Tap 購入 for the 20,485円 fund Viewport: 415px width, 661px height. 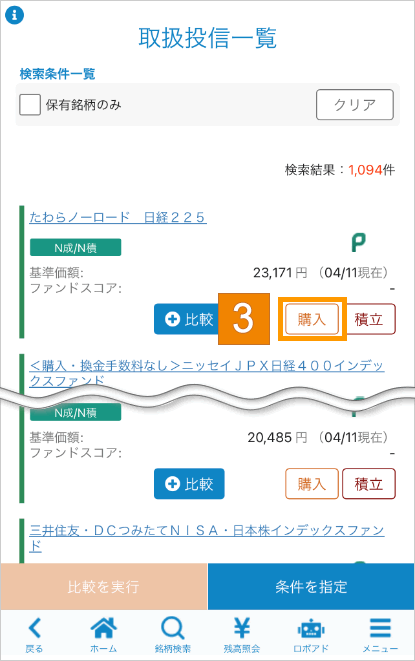312,484
